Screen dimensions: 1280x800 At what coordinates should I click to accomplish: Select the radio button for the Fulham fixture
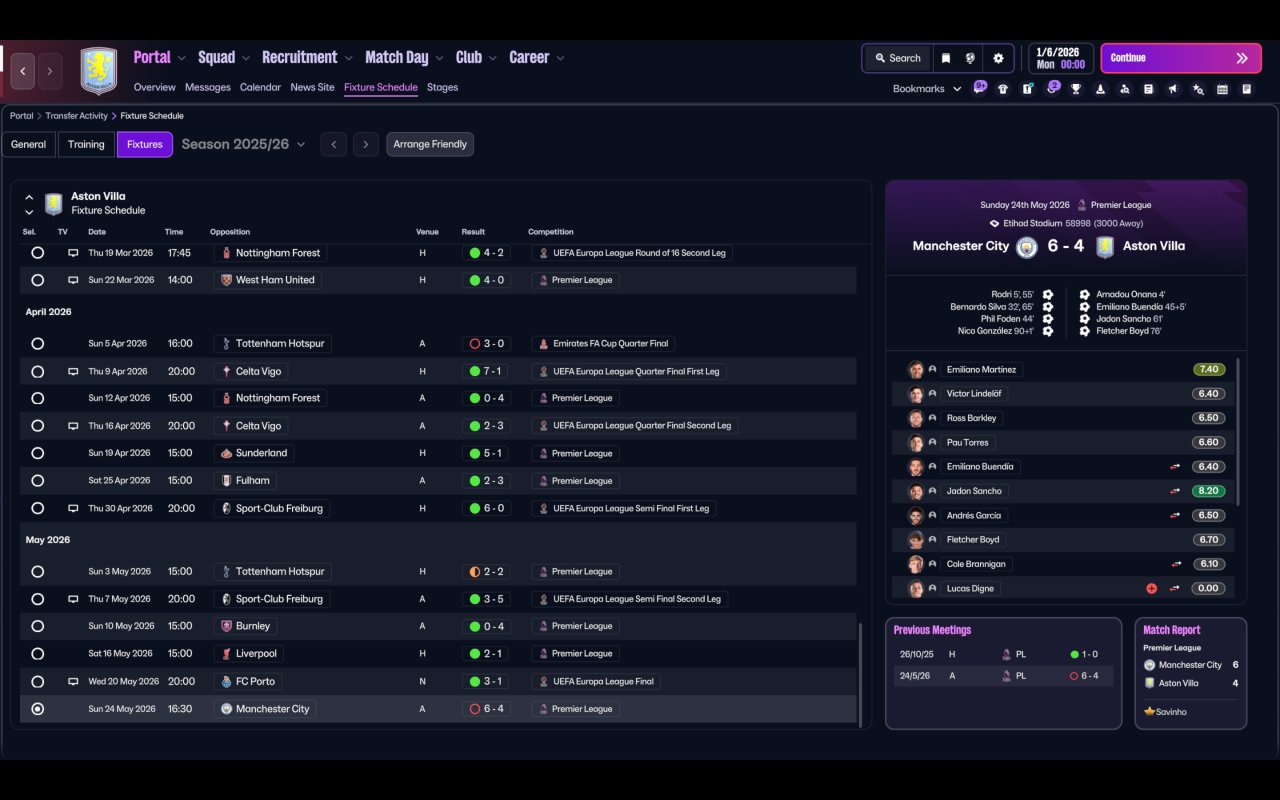38,481
